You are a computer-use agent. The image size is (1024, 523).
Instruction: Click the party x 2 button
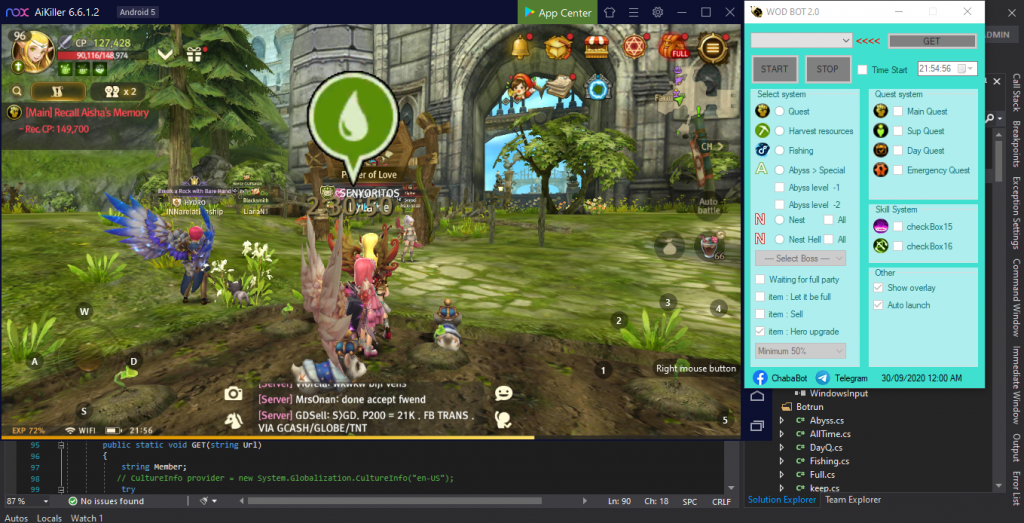point(117,91)
